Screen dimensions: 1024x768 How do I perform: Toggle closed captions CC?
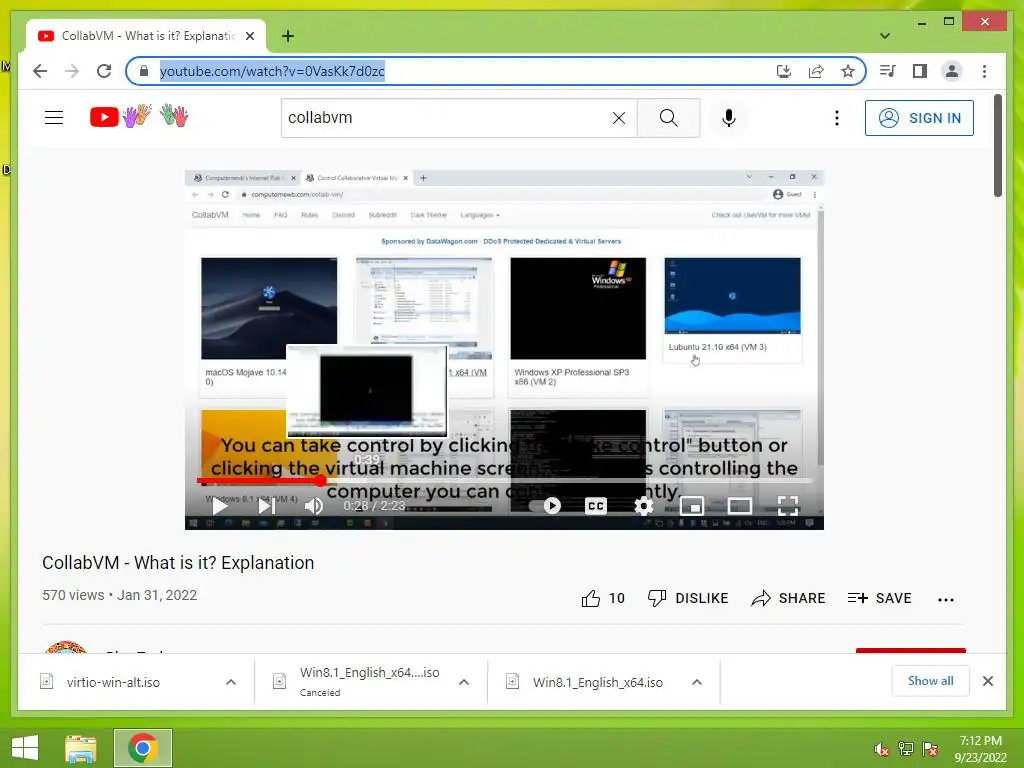(596, 505)
